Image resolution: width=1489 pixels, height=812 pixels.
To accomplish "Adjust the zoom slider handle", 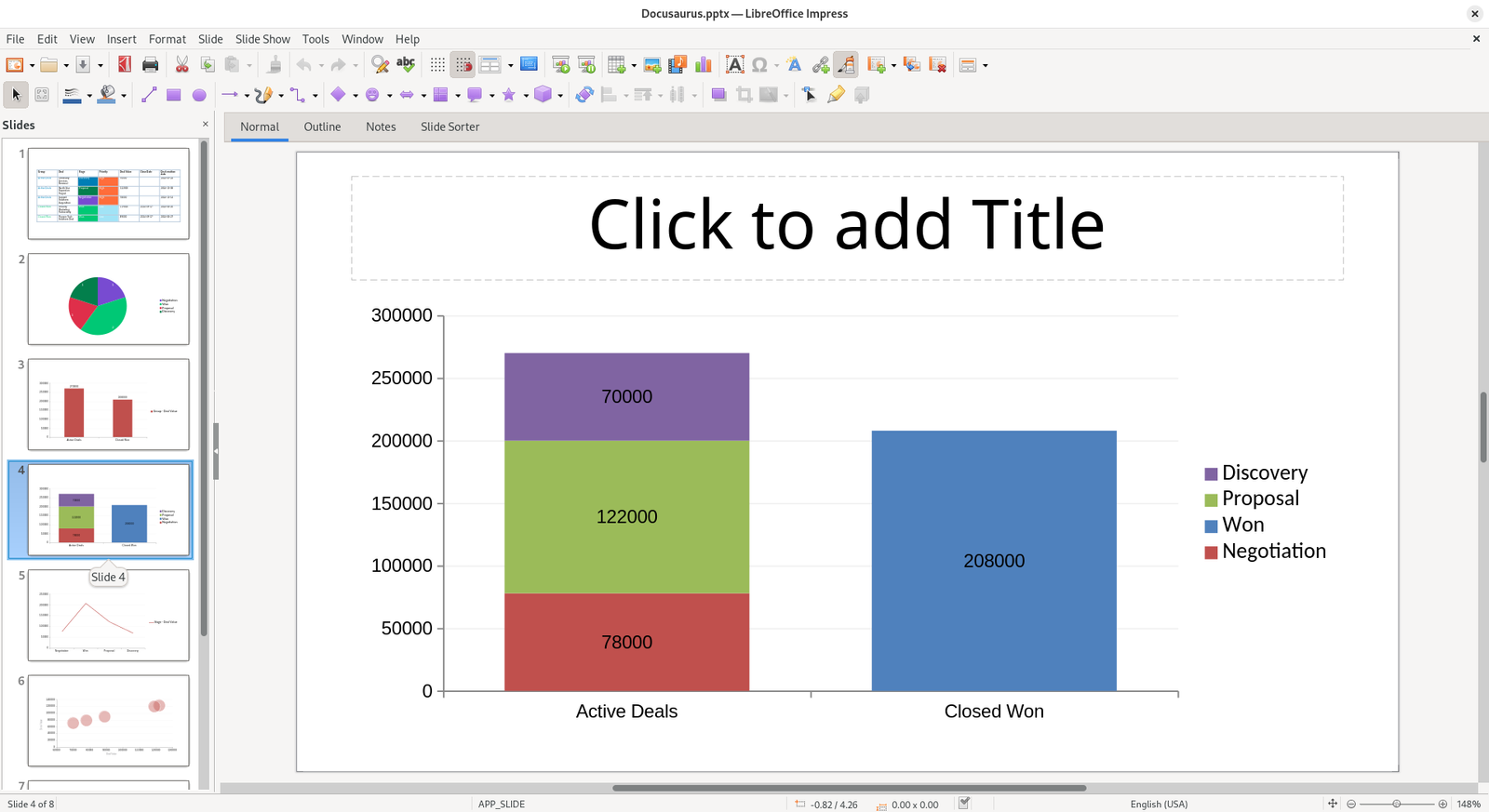I will [x=1397, y=804].
